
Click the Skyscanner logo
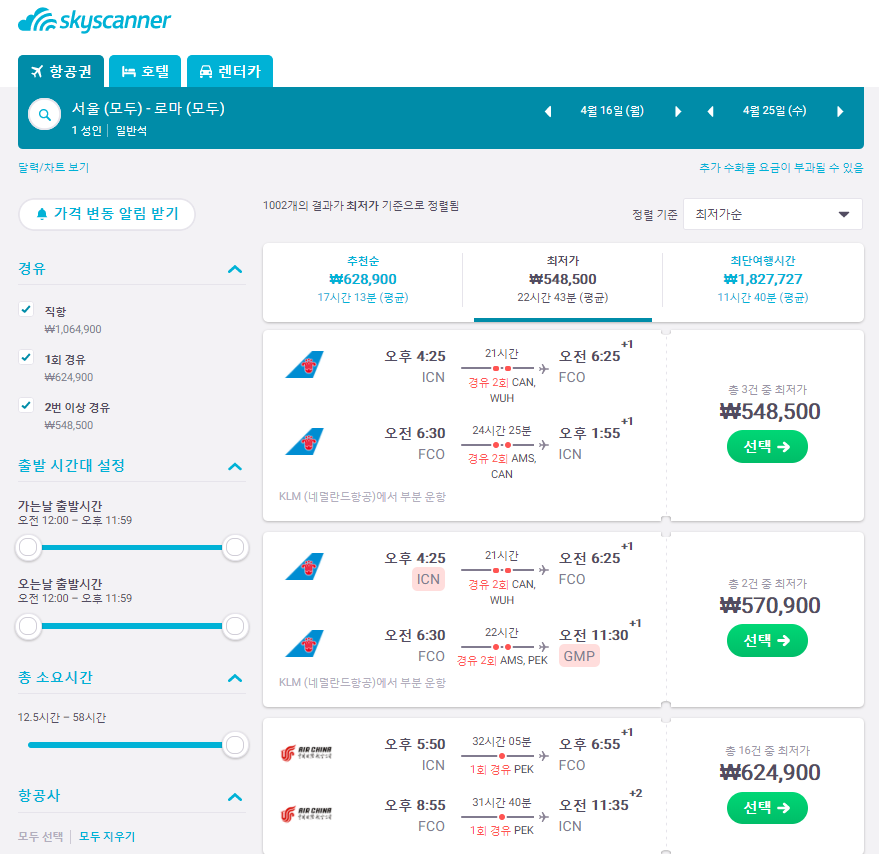[95, 21]
